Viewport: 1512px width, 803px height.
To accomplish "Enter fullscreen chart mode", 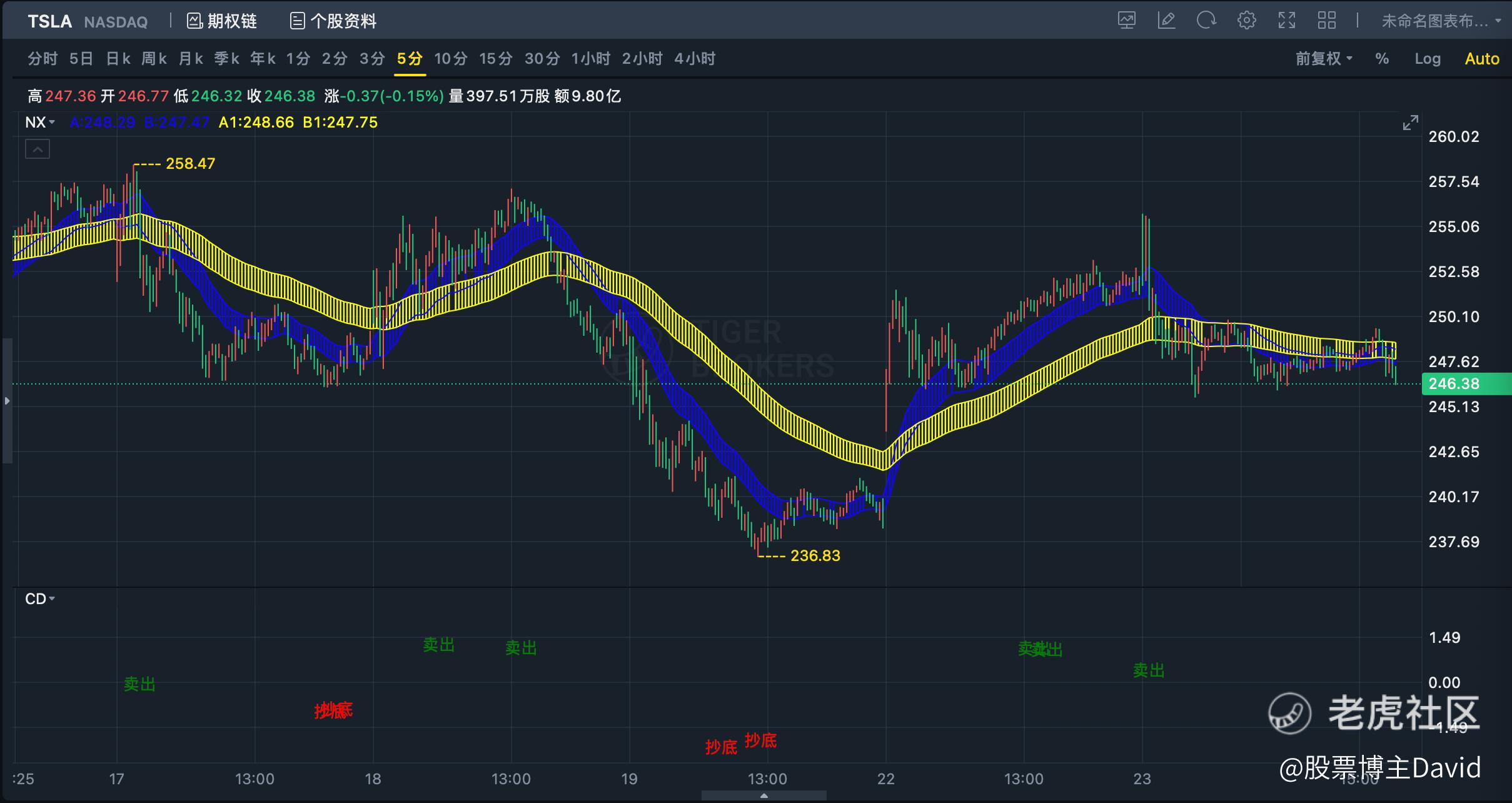I will [x=1286, y=21].
